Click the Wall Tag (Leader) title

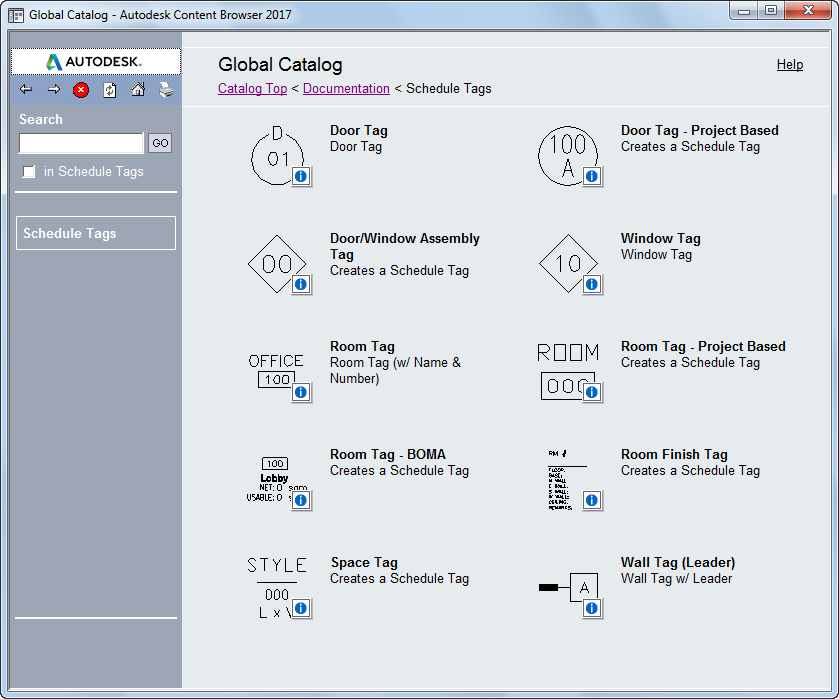click(x=678, y=563)
